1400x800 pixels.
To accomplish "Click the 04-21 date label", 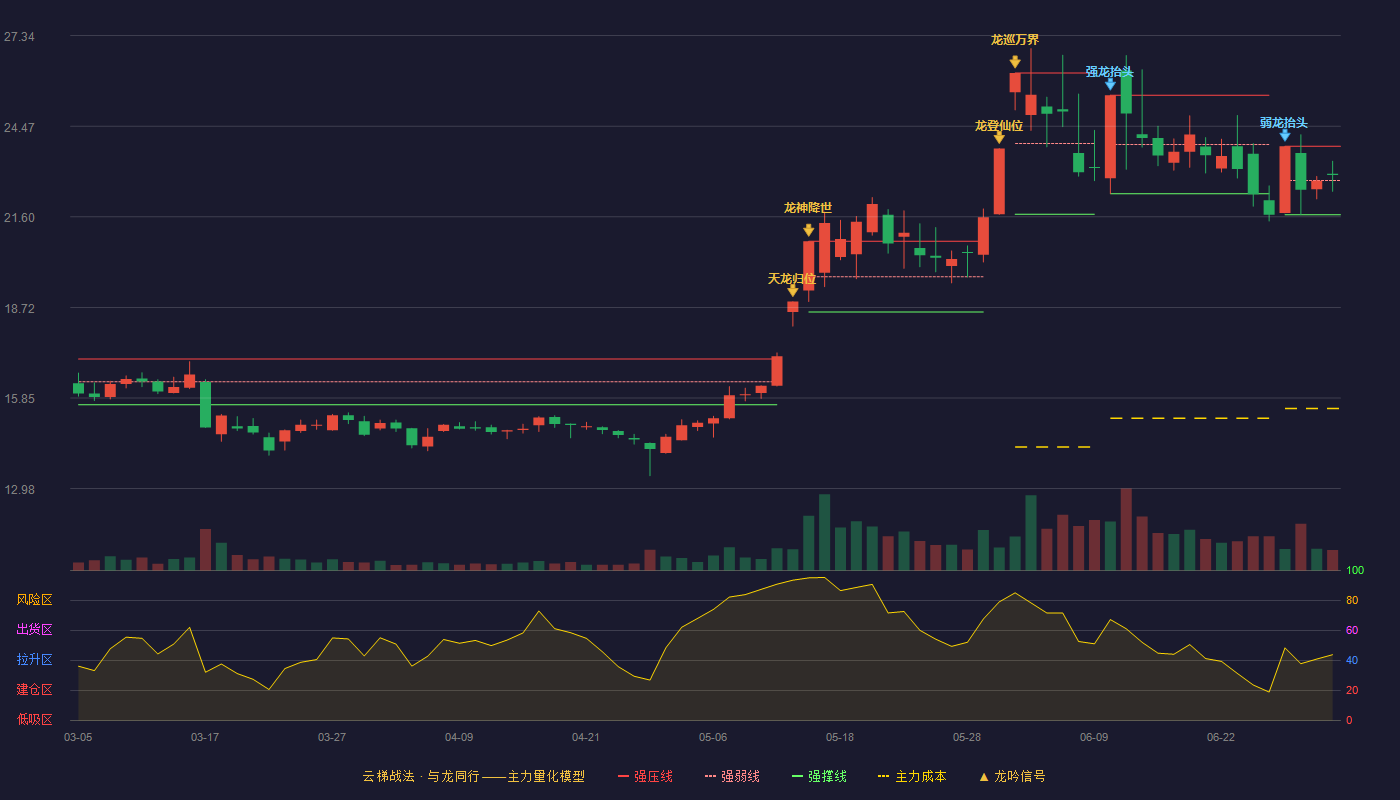I will (586, 737).
